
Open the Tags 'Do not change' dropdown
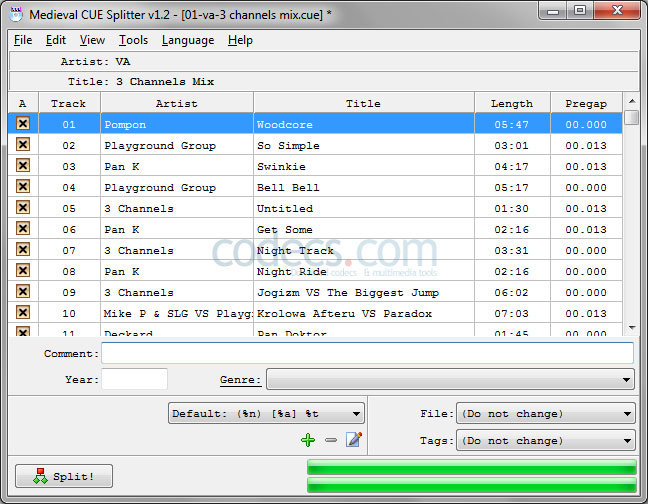point(546,440)
